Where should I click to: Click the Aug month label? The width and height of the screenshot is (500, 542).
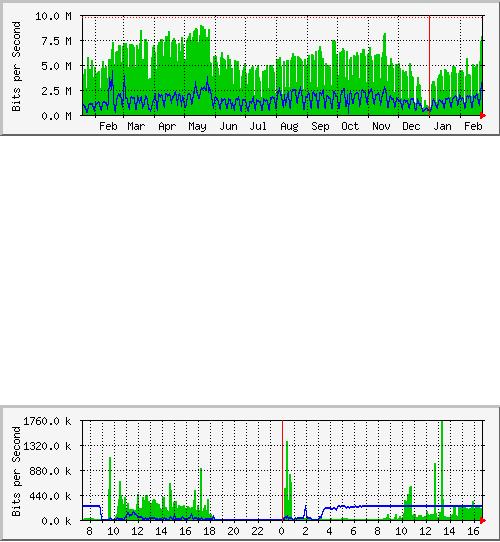click(289, 127)
